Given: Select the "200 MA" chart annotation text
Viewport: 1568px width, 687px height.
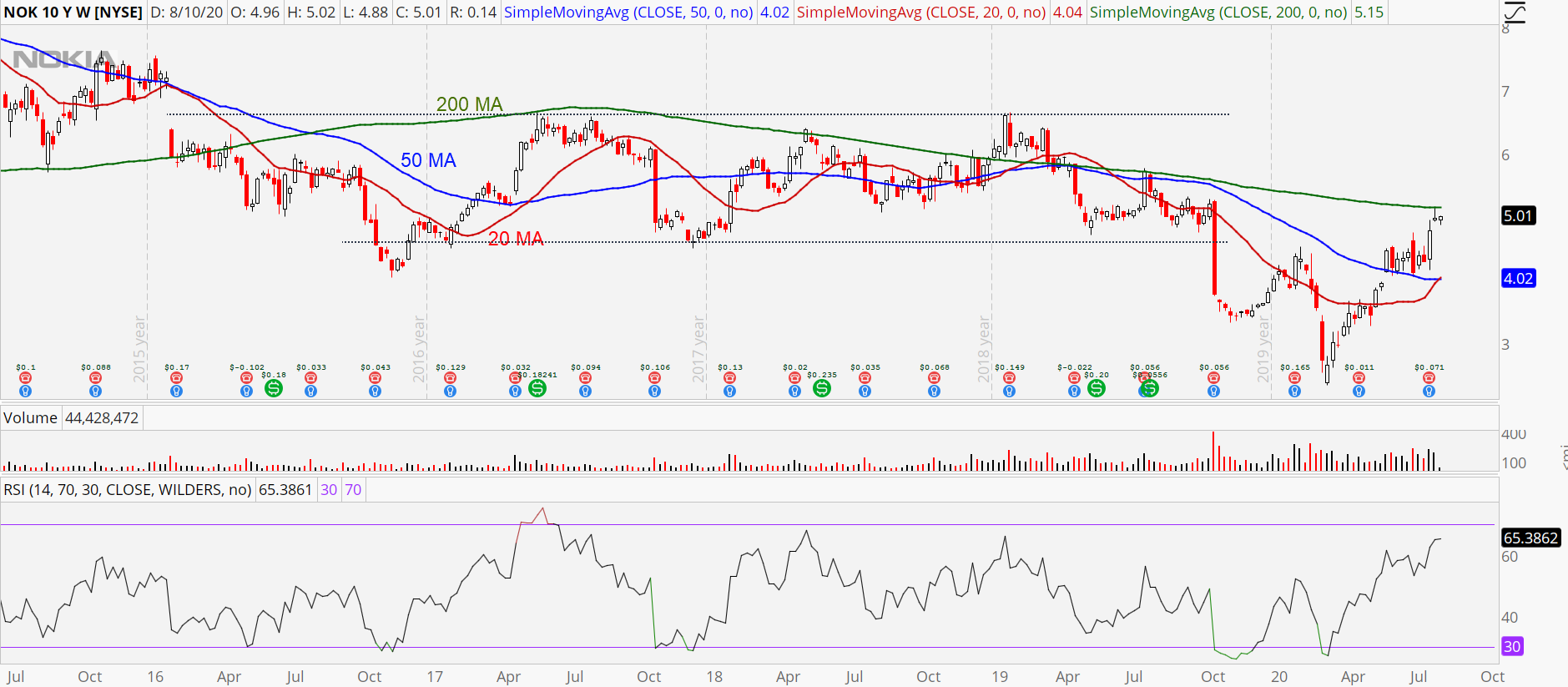Looking at the screenshot, I should click(x=470, y=104).
